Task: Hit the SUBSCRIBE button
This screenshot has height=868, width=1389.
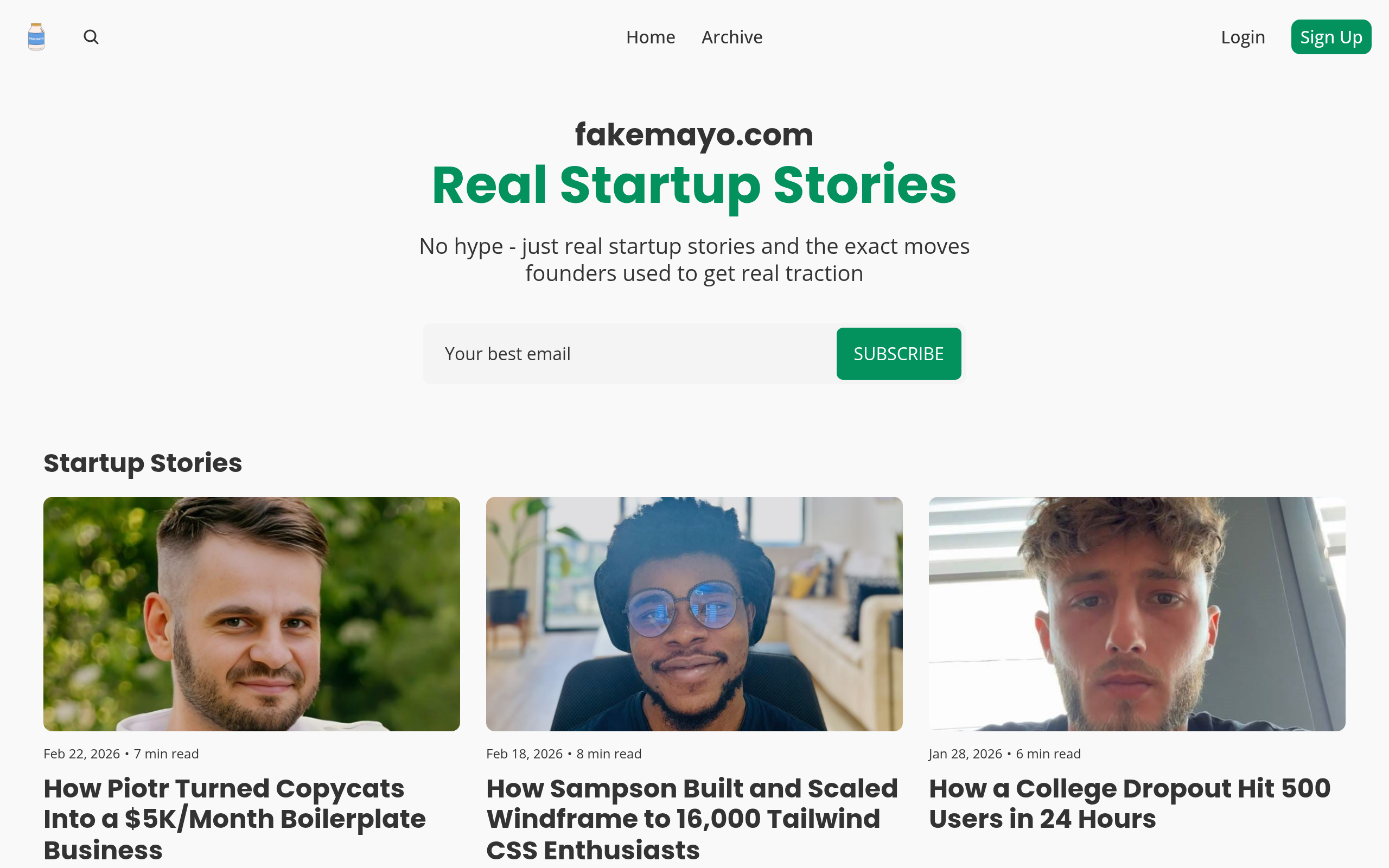Action: [x=899, y=354]
